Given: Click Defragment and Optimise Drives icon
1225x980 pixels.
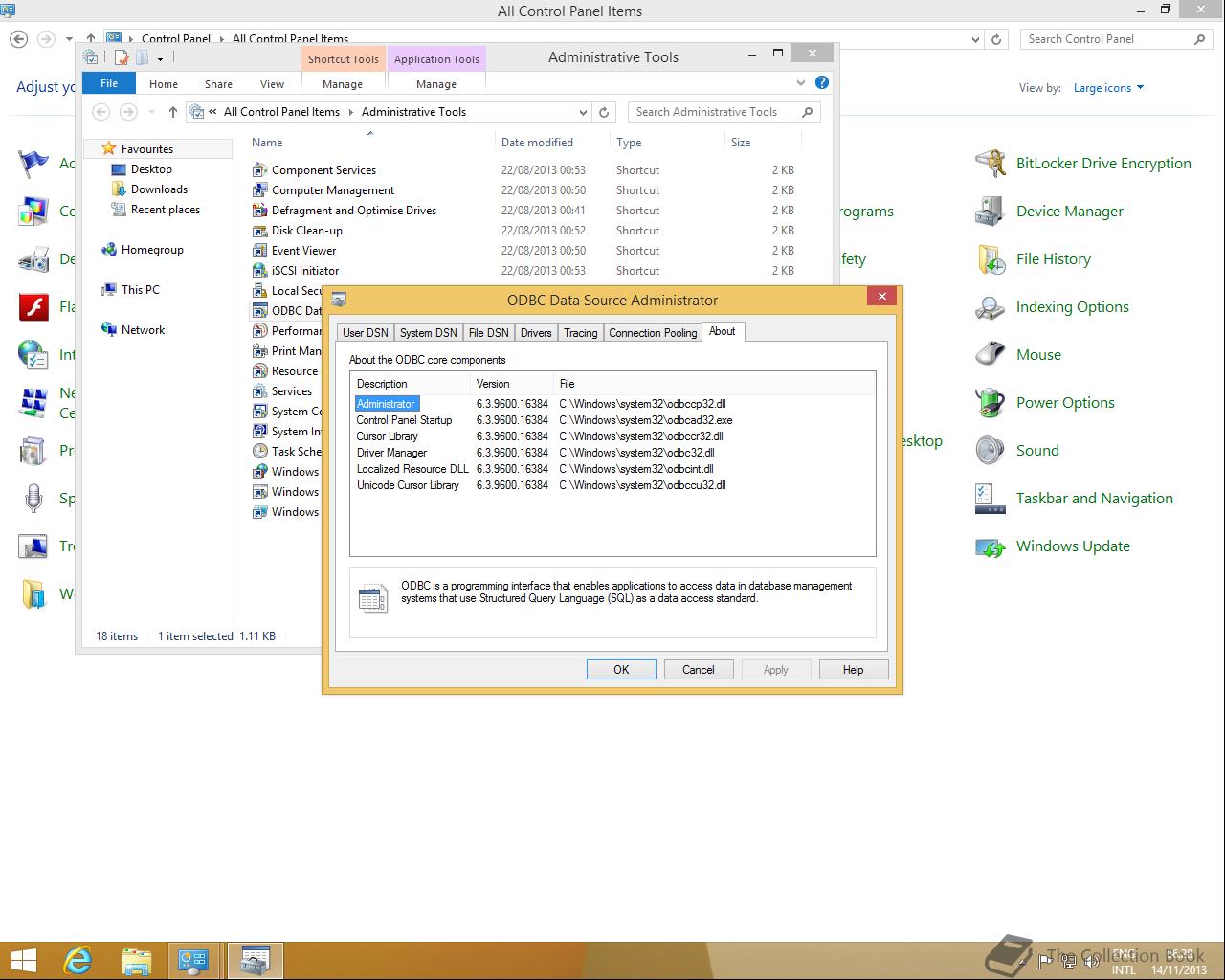Looking at the screenshot, I should click(259, 211).
